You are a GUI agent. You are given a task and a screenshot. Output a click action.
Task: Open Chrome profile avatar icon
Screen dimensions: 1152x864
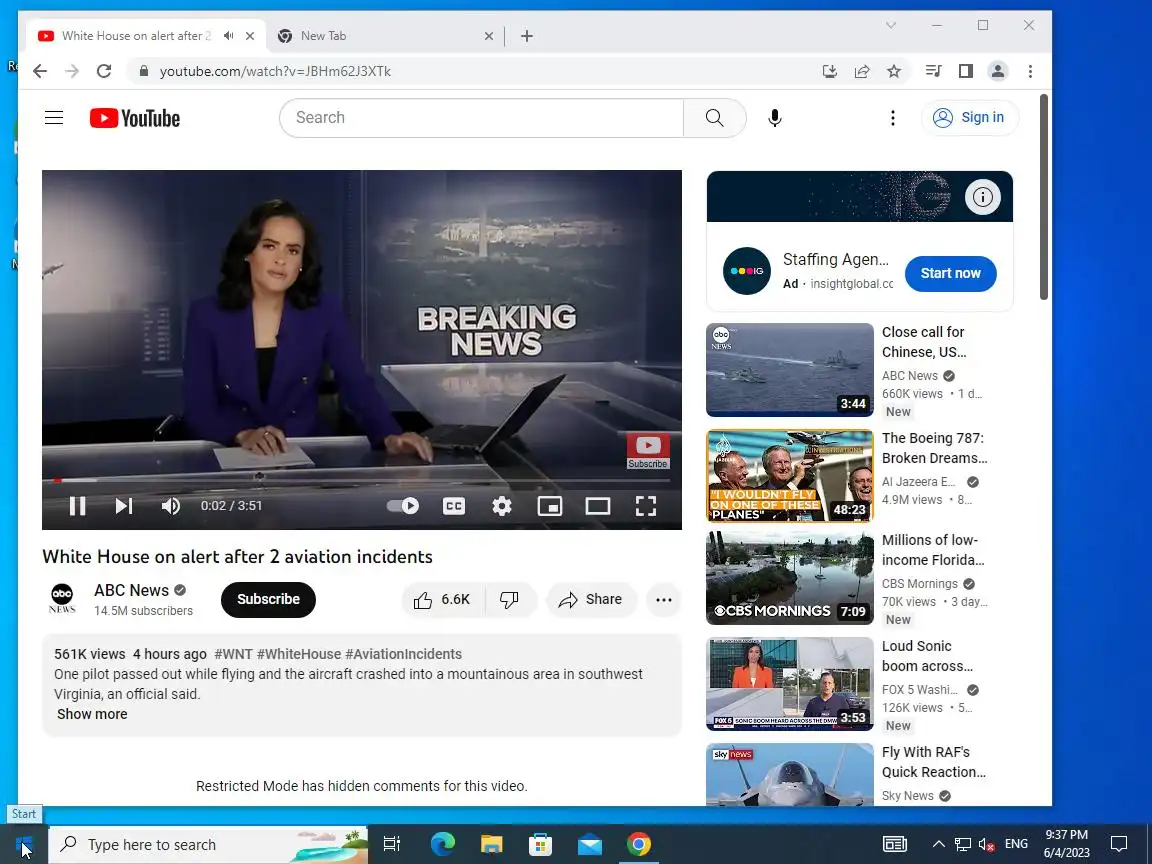click(998, 71)
